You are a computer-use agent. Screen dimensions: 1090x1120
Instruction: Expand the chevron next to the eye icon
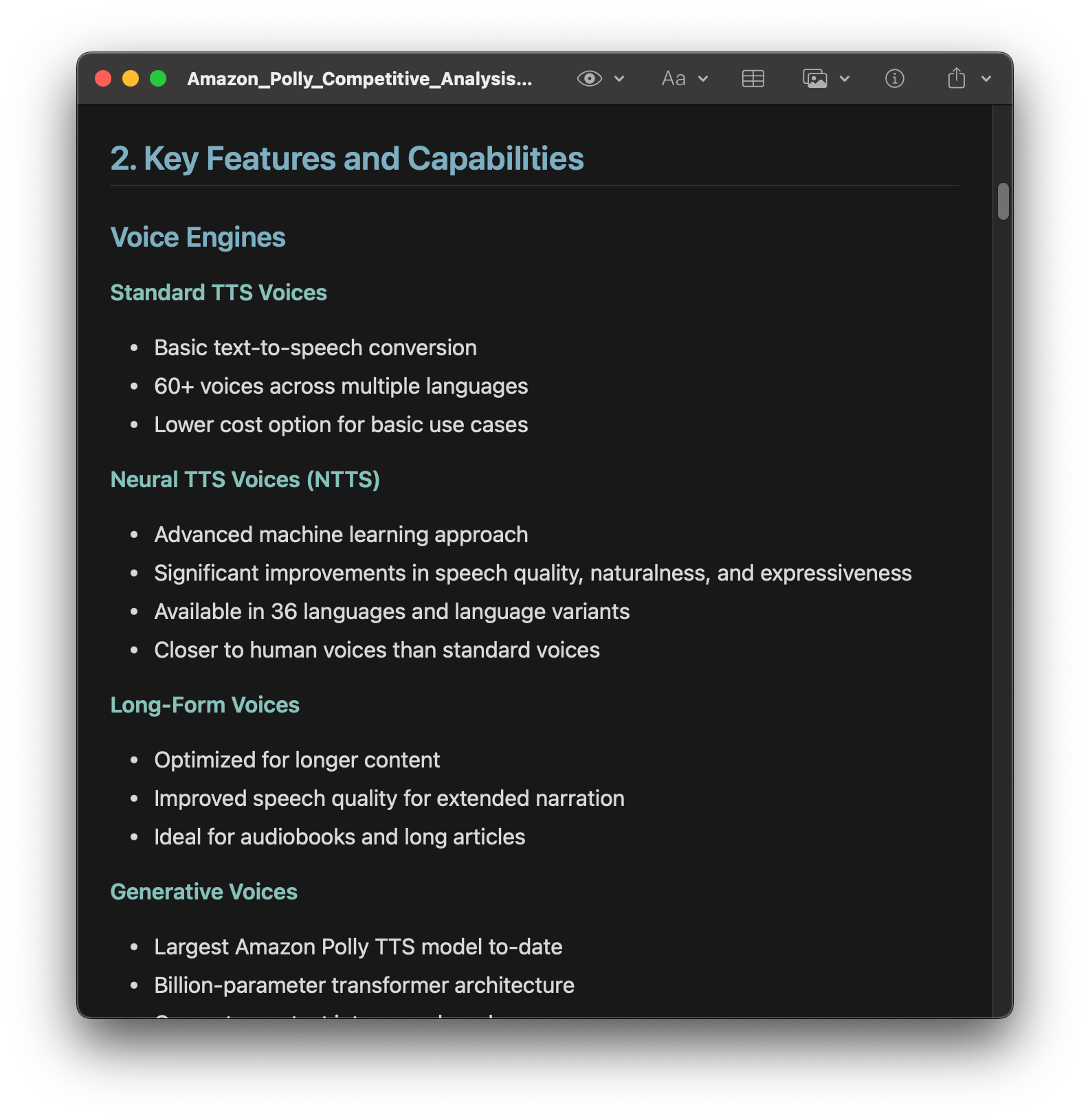[x=619, y=78]
